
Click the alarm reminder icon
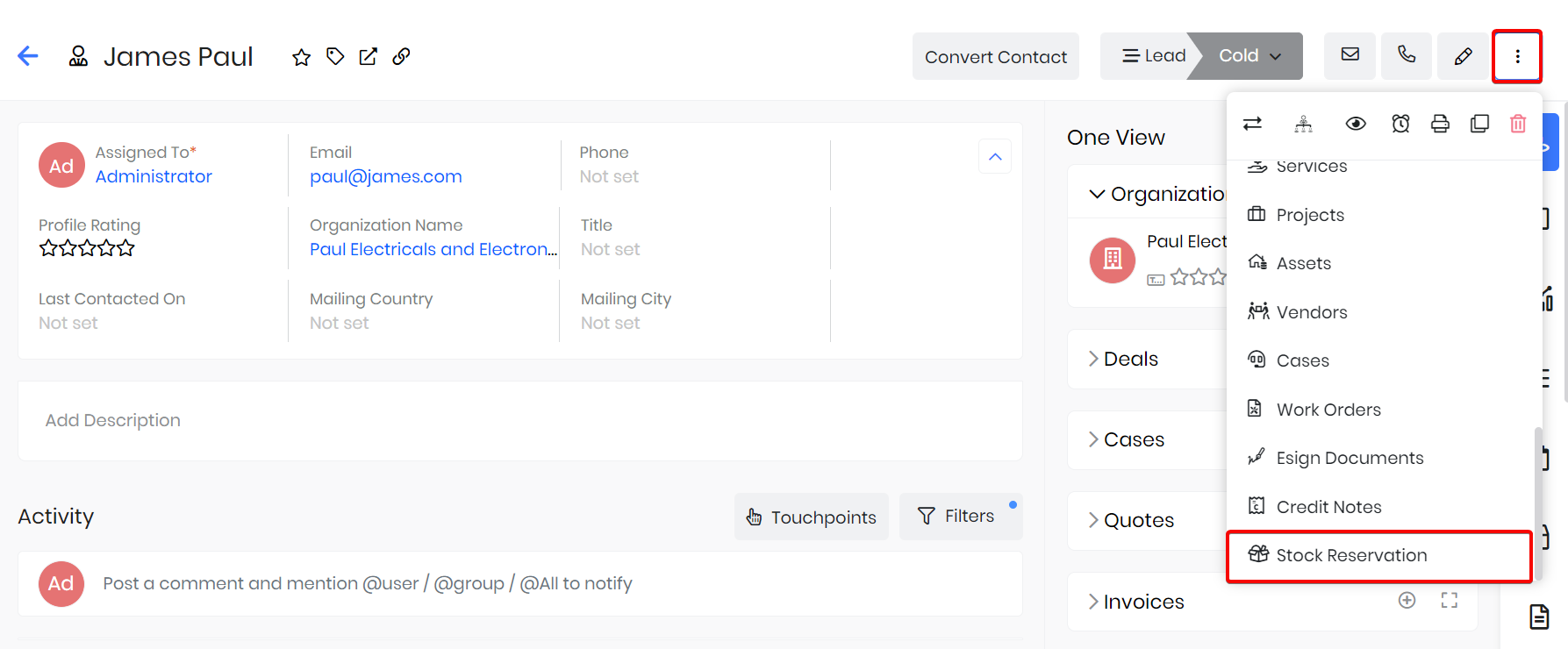[x=1400, y=124]
